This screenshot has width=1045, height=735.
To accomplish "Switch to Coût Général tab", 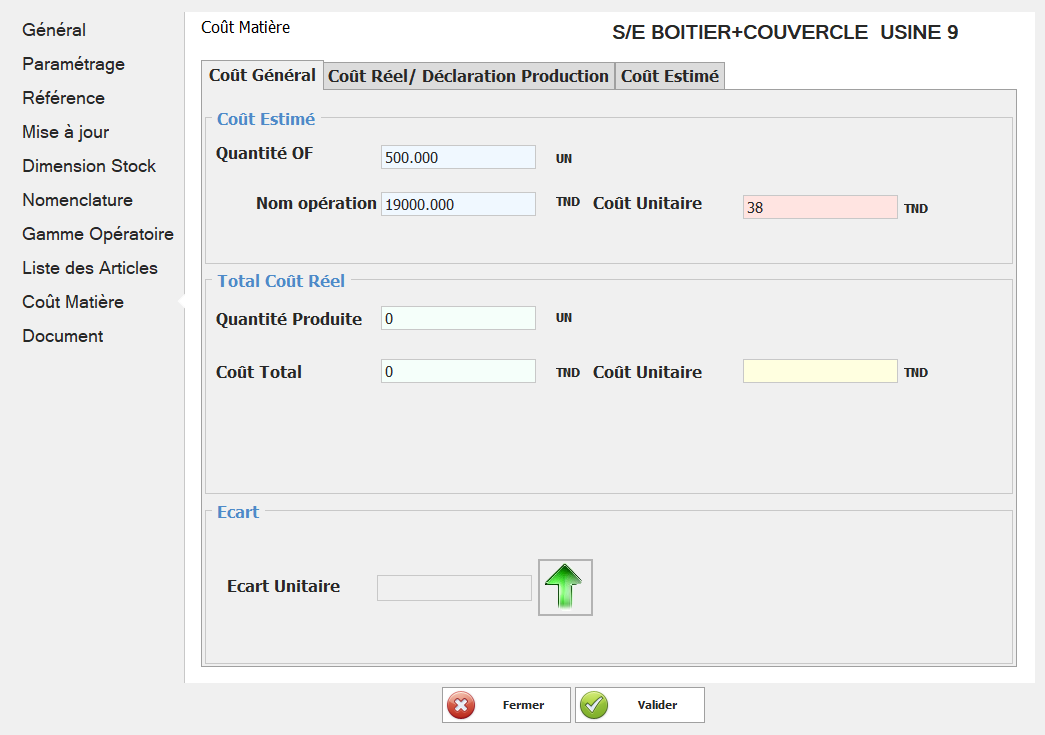I will [262, 75].
